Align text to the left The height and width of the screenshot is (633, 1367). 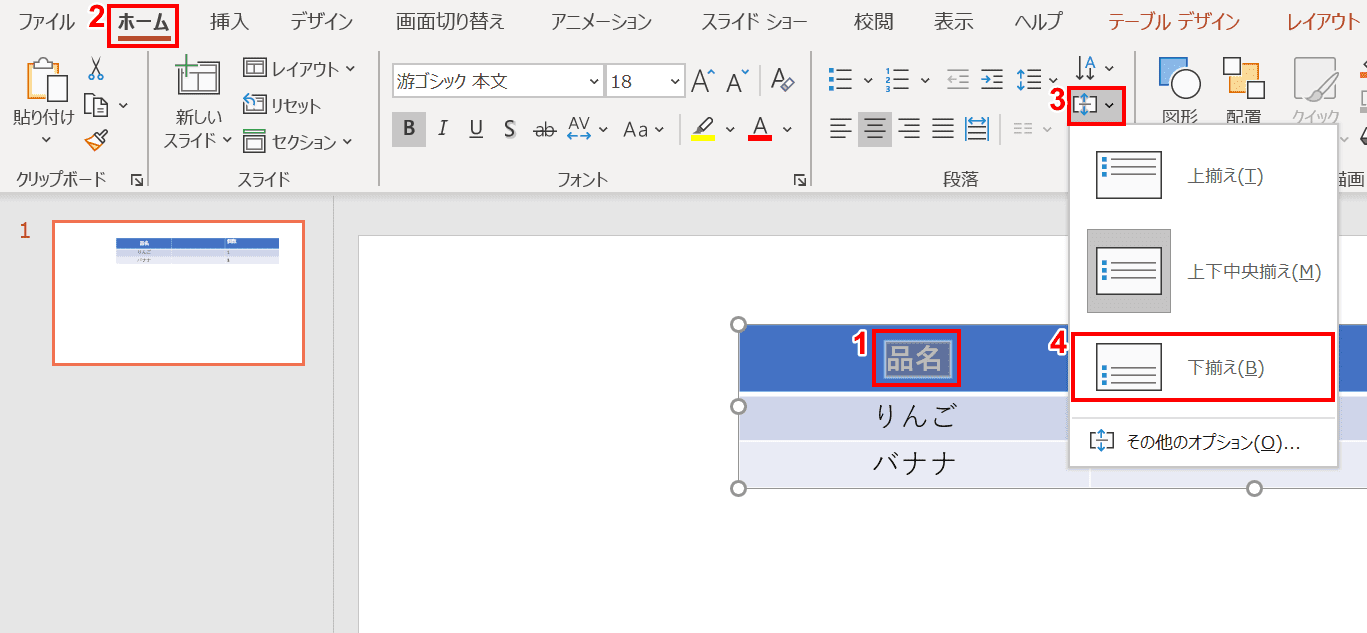pos(841,128)
